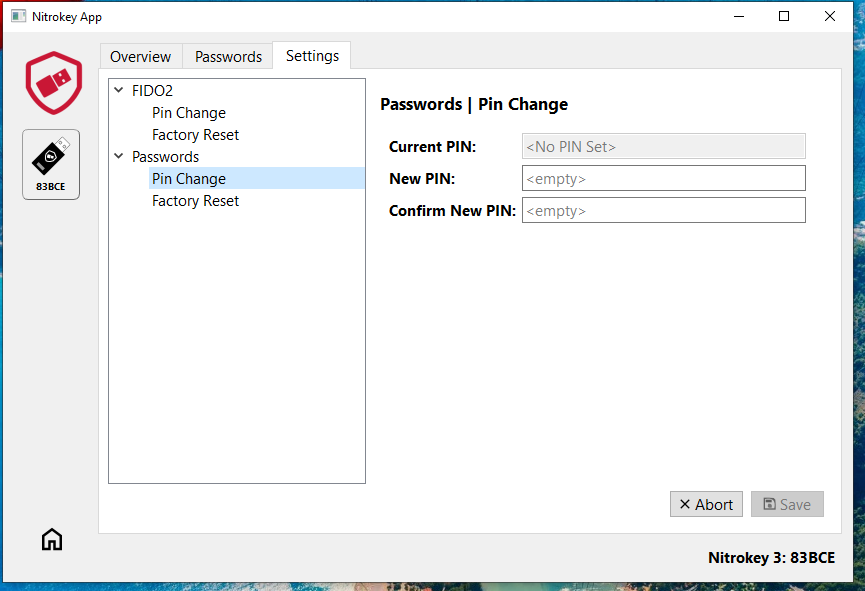Switch to the Passwords tab

tap(228, 57)
